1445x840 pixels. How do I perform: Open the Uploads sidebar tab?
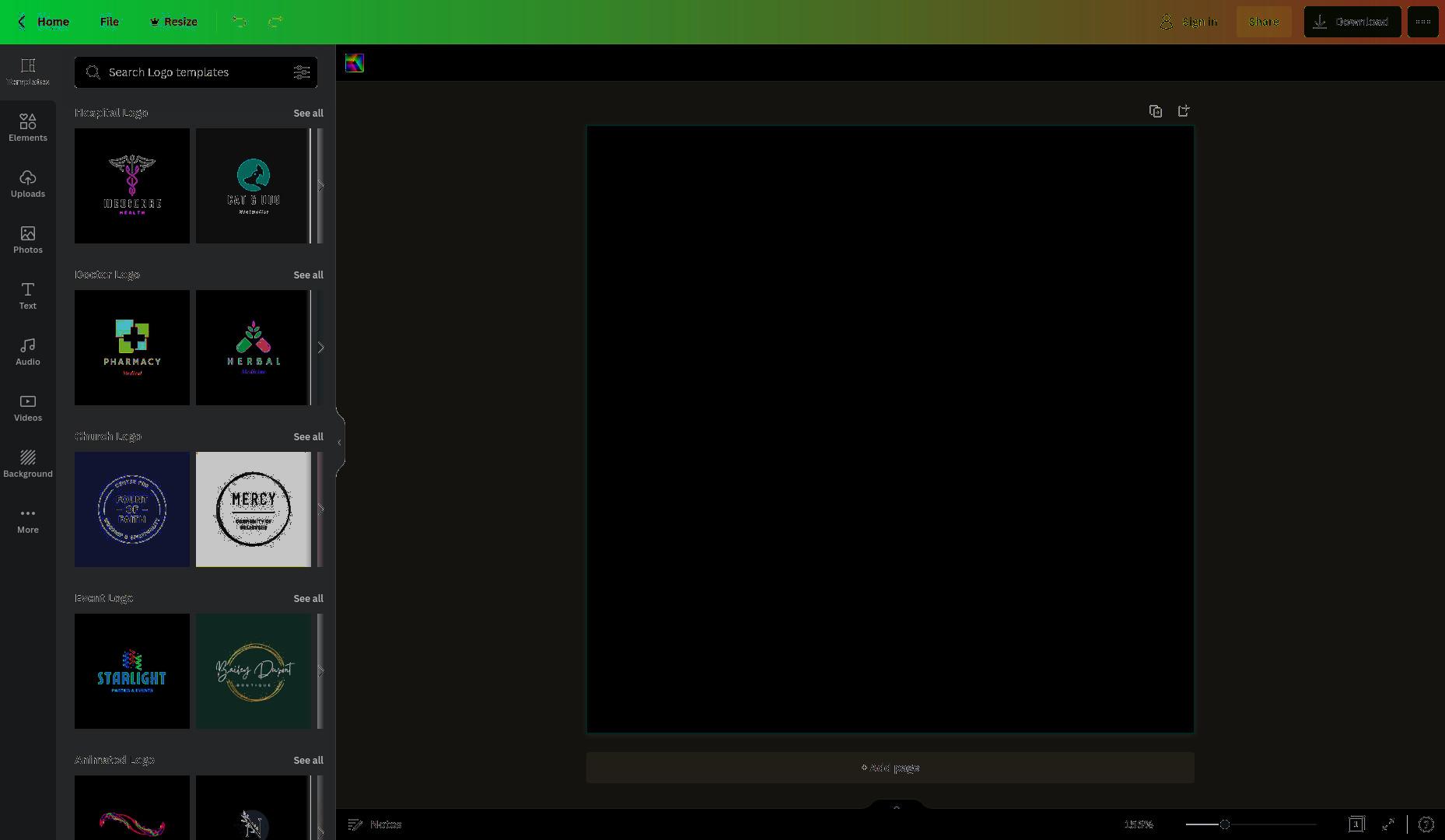click(28, 184)
